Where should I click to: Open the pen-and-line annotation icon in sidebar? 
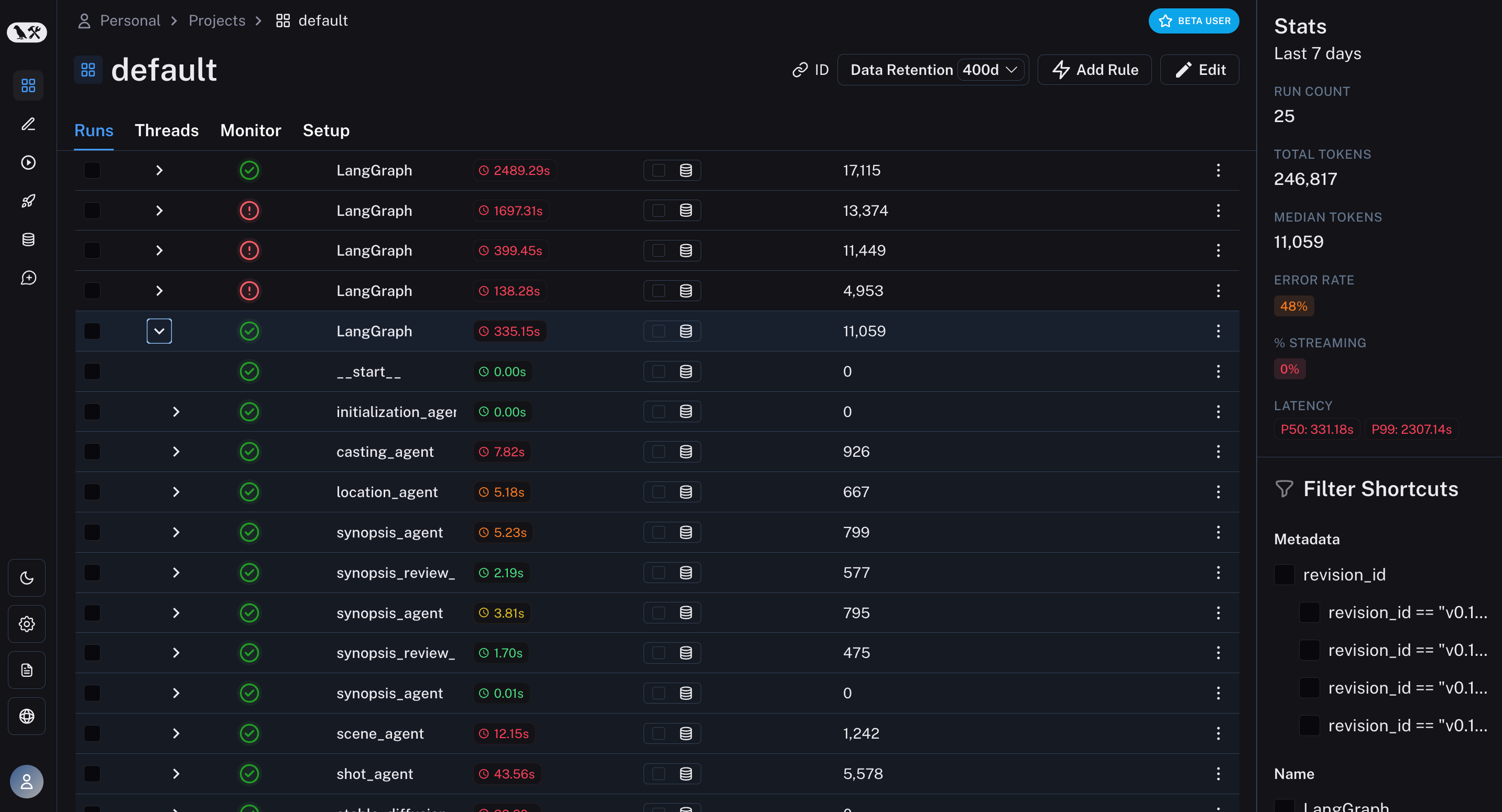[28, 124]
